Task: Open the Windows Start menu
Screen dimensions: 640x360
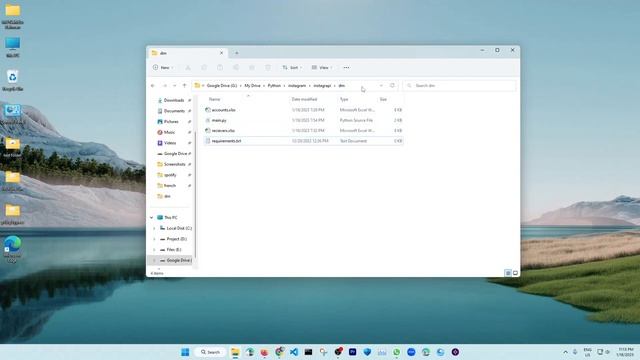Action: 185,352
